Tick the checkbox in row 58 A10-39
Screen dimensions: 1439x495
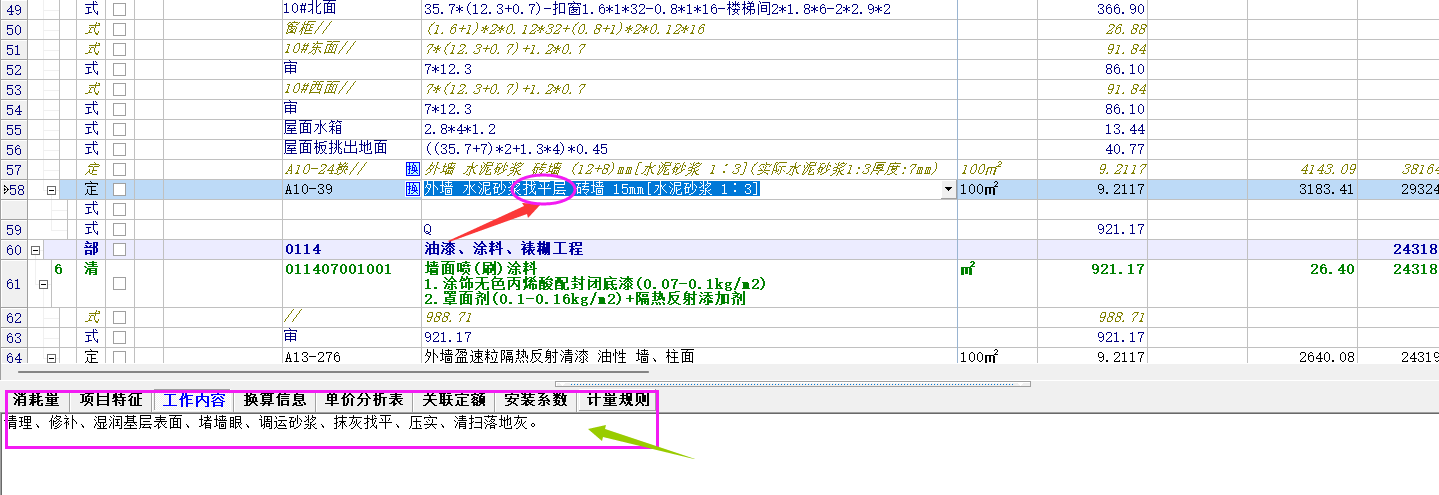pos(119,189)
